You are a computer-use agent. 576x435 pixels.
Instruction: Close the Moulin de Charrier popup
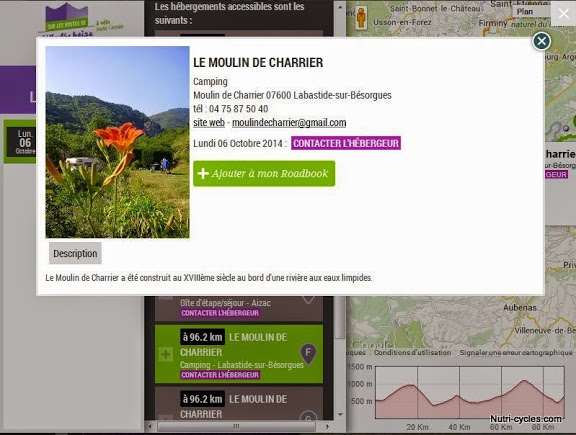[541, 41]
